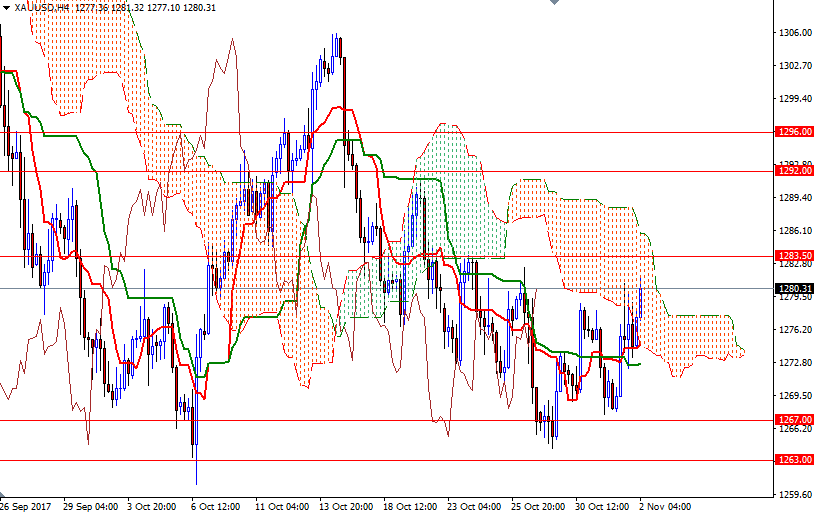This screenshot has width=814, height=514.
Task: Select the 1267.00 red price level label
Action: pyautogui.click(x=794, y=420)
